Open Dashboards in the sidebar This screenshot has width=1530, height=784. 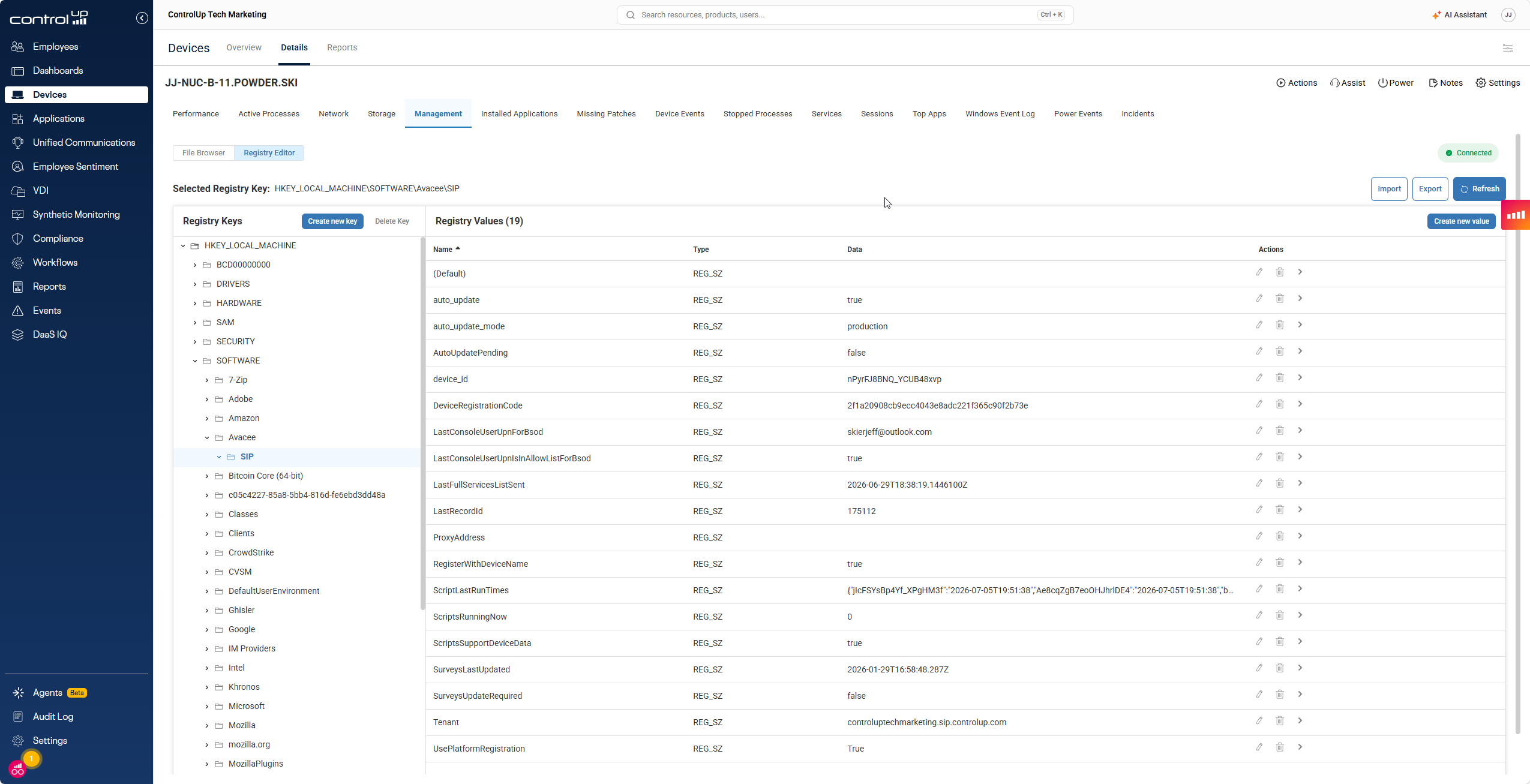pyautogui.click(x=58, y=70)
